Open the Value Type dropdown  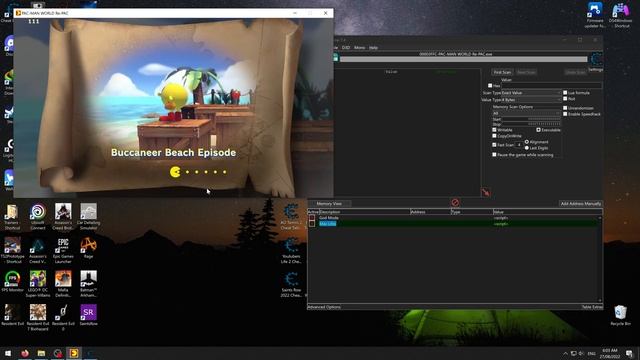coord(531,100)
